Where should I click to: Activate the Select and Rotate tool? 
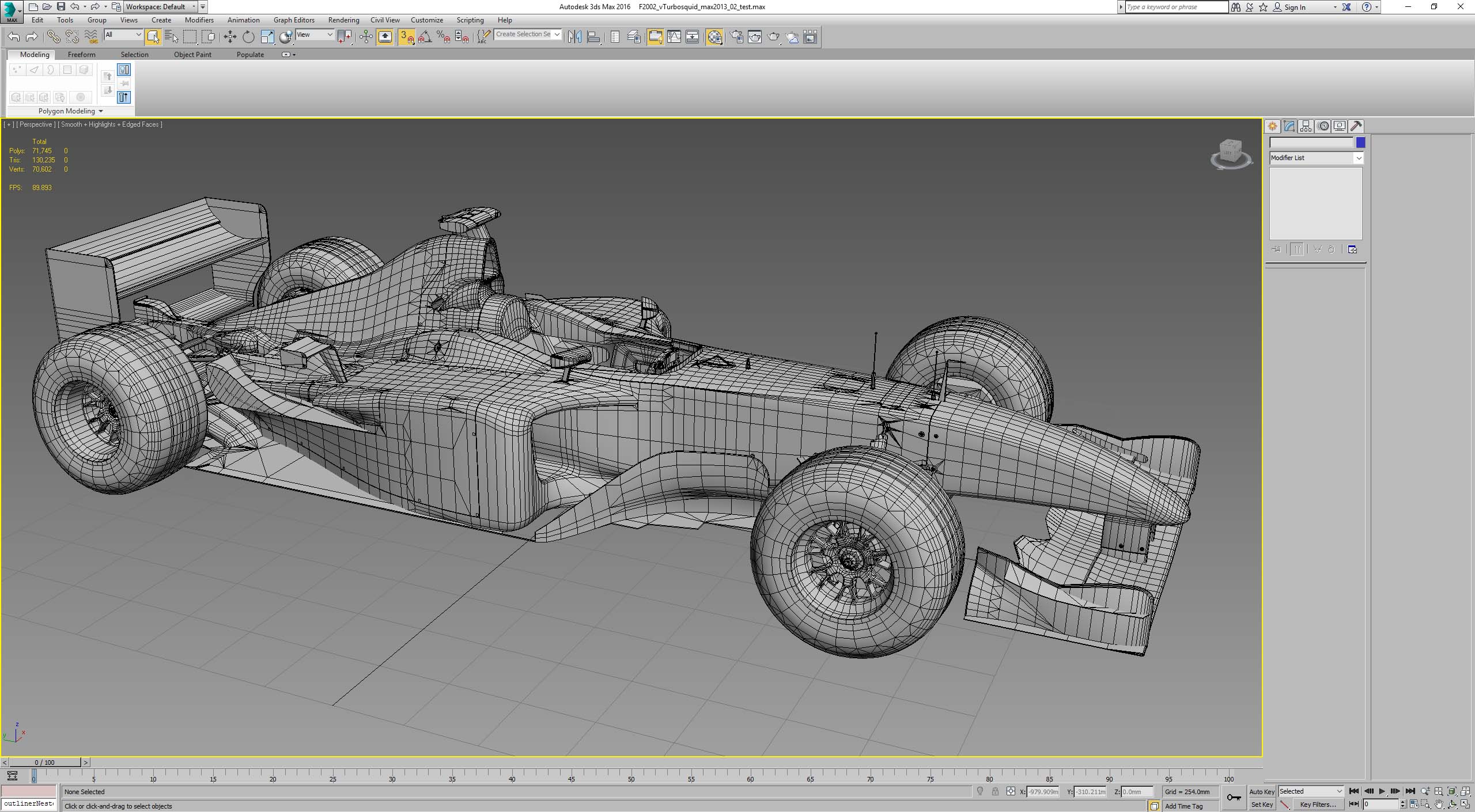click(x=248, y=37)
